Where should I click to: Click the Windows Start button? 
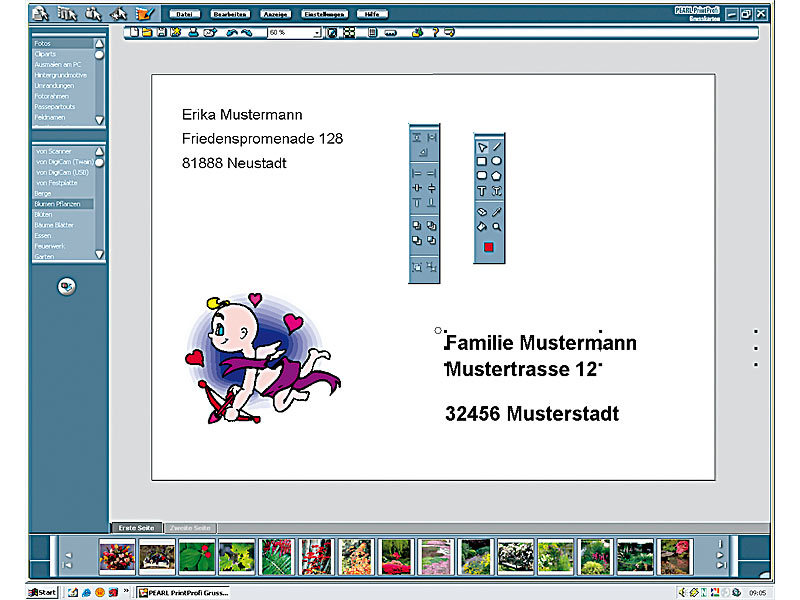[x=43, y=592]
